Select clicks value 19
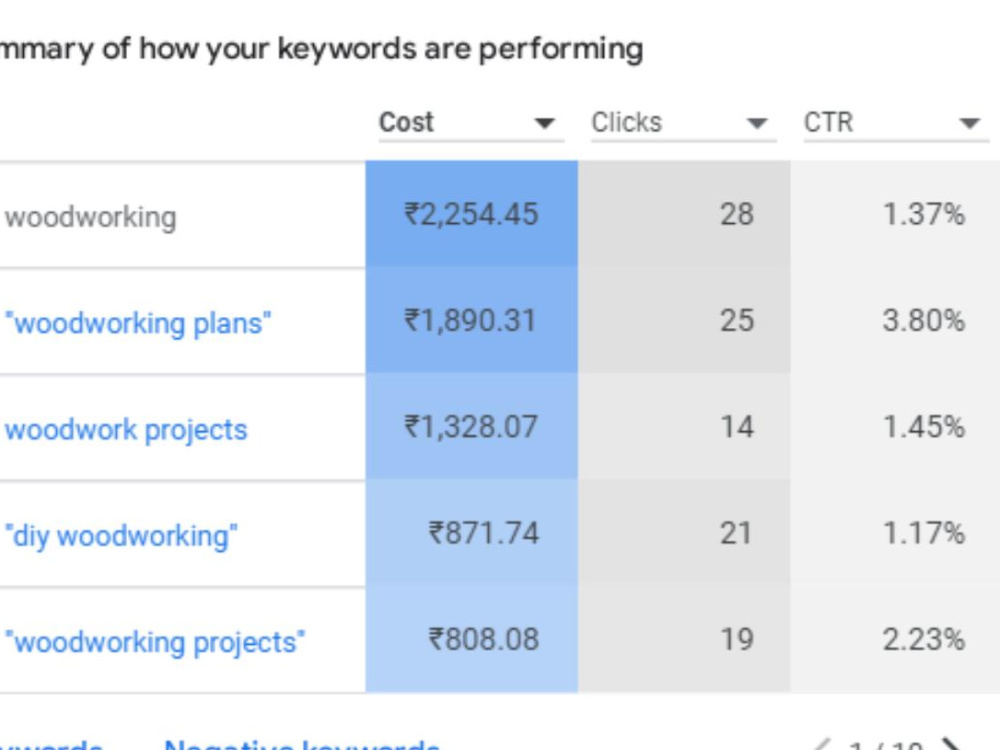The image size is (1000, 750). [x=737, y=640]
